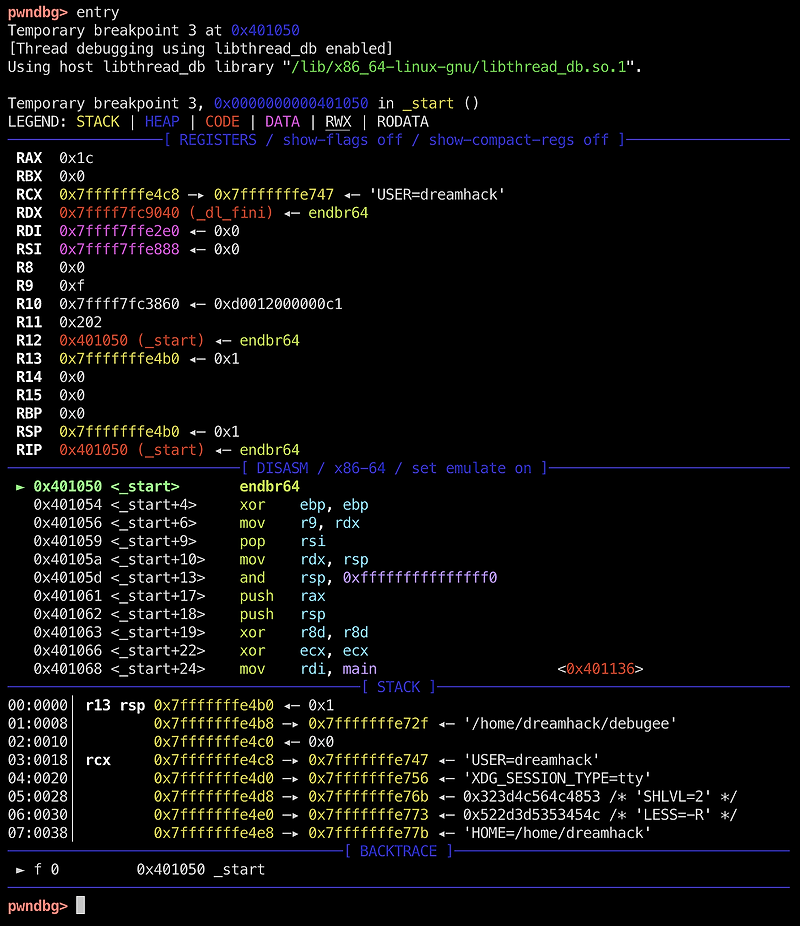Click the BACKTRACE section header
Image resolution: width=800 pixels, height=926 pixels.
[399, 852]
